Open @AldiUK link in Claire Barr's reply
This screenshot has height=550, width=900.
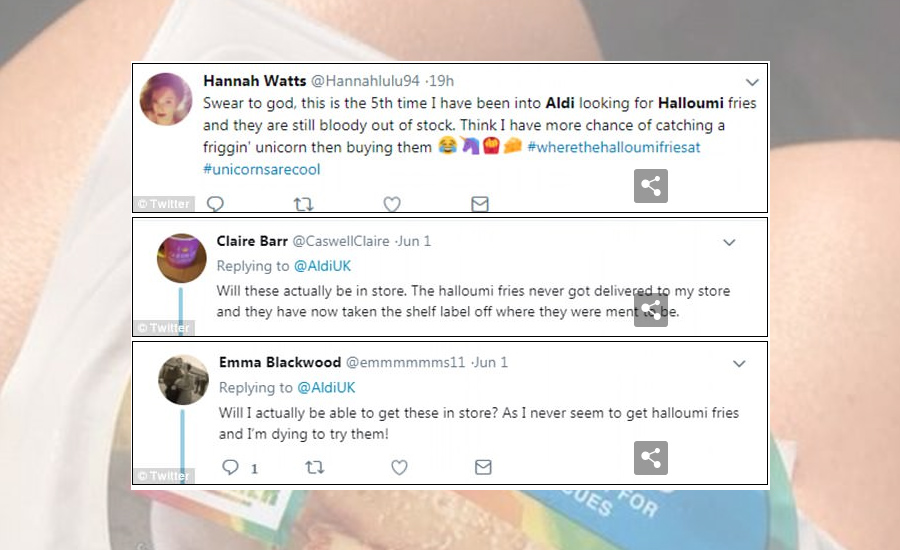[x=322, y=266]
